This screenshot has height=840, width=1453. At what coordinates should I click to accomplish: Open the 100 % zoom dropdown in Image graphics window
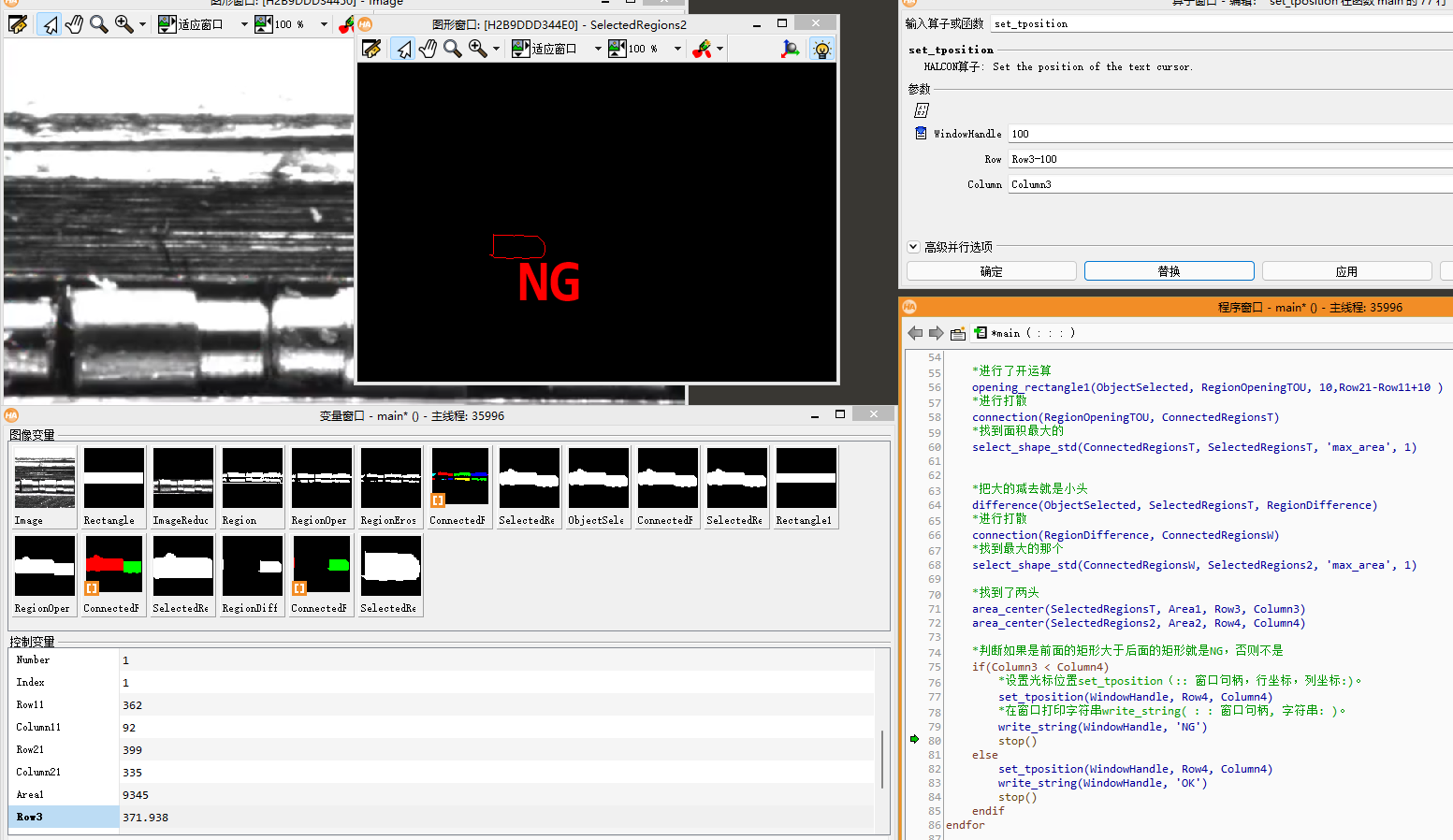(324, 24)
